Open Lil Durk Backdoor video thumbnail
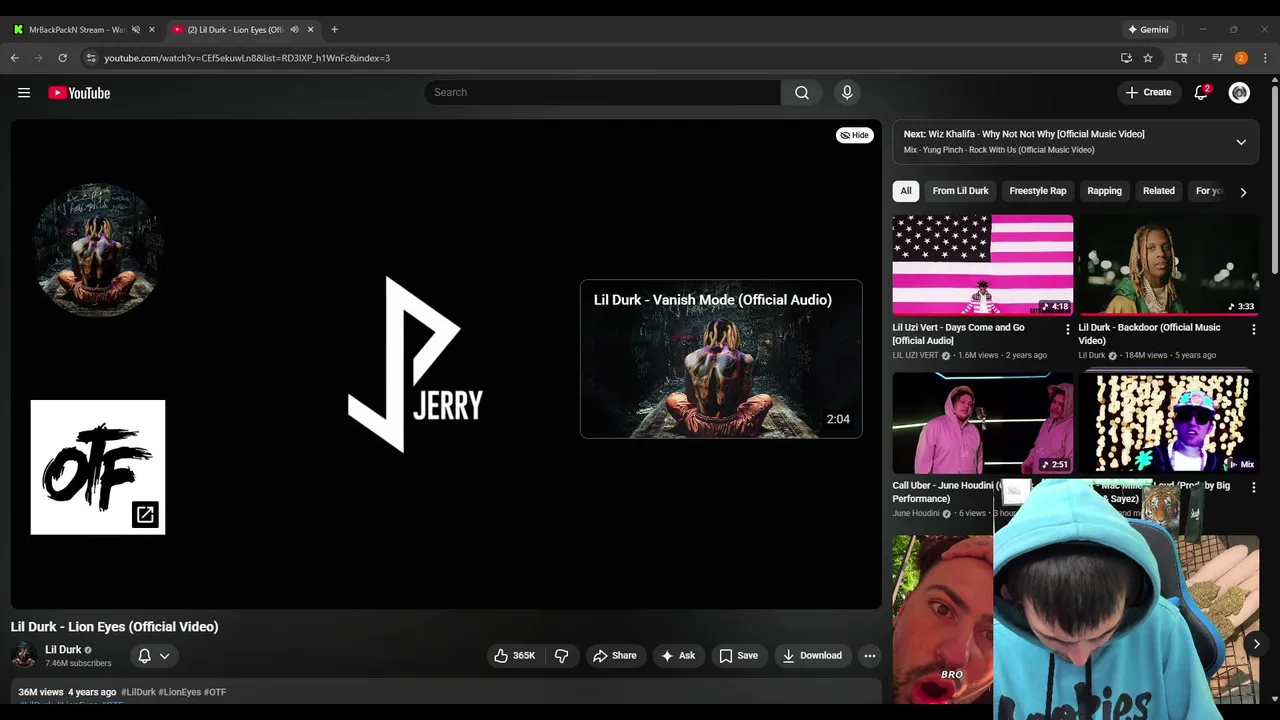 [1169, 265]
